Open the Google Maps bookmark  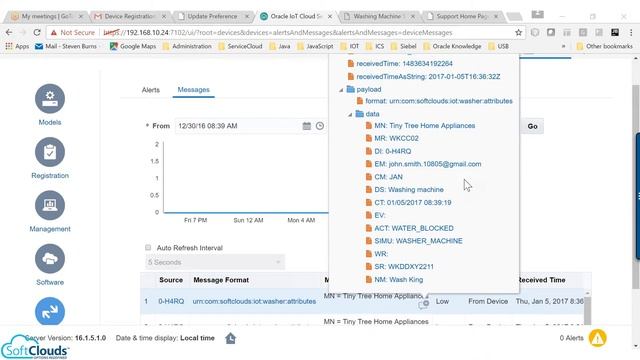click(133, 47)
